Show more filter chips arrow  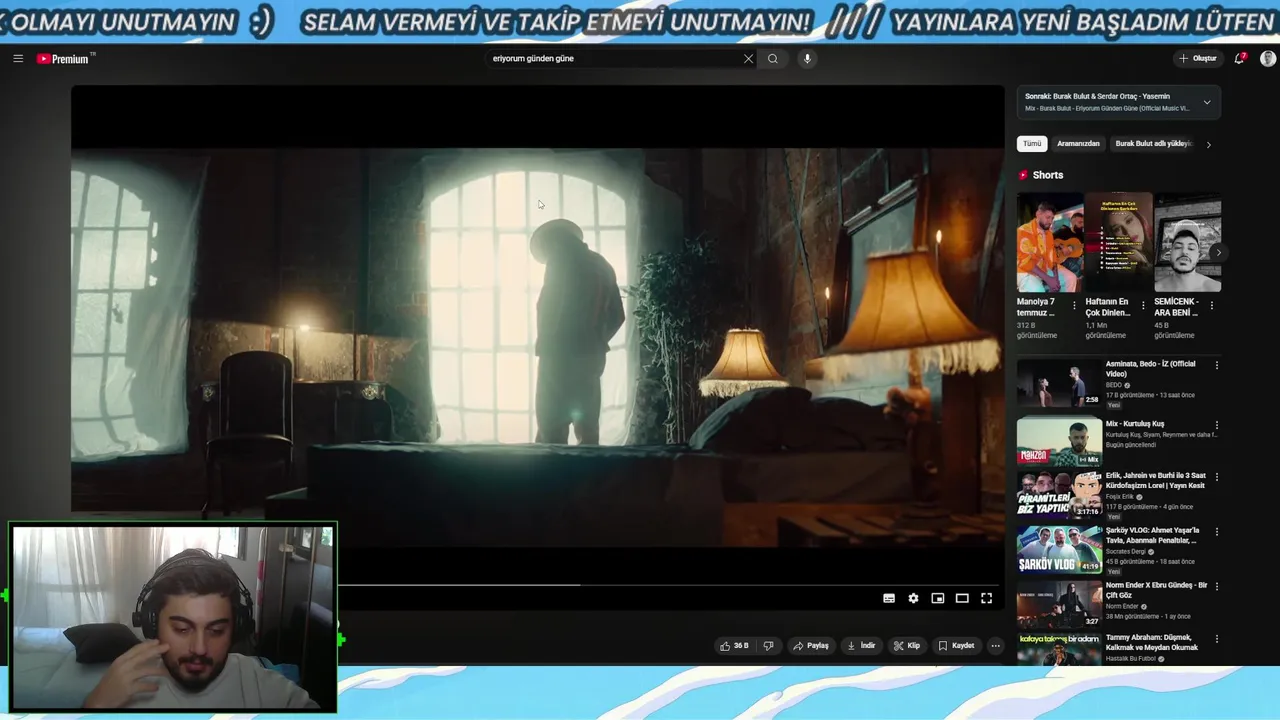(1208, 145)
